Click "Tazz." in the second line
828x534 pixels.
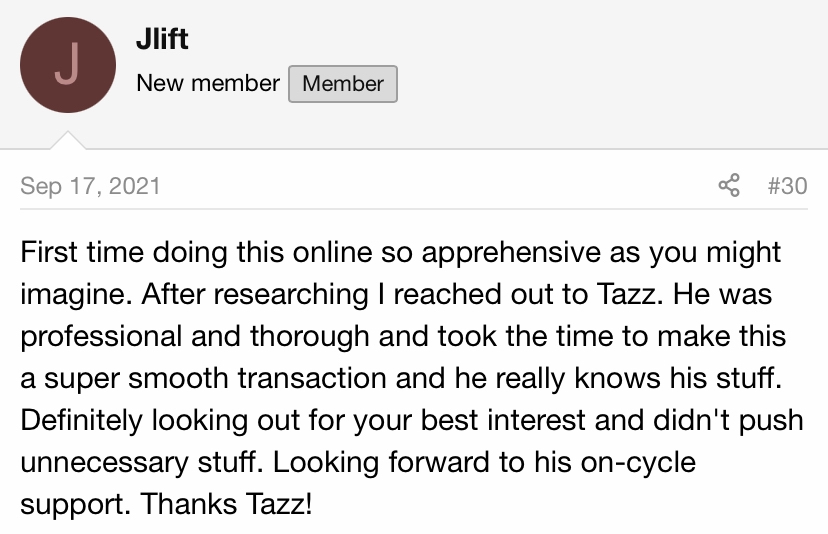point(630,294)
